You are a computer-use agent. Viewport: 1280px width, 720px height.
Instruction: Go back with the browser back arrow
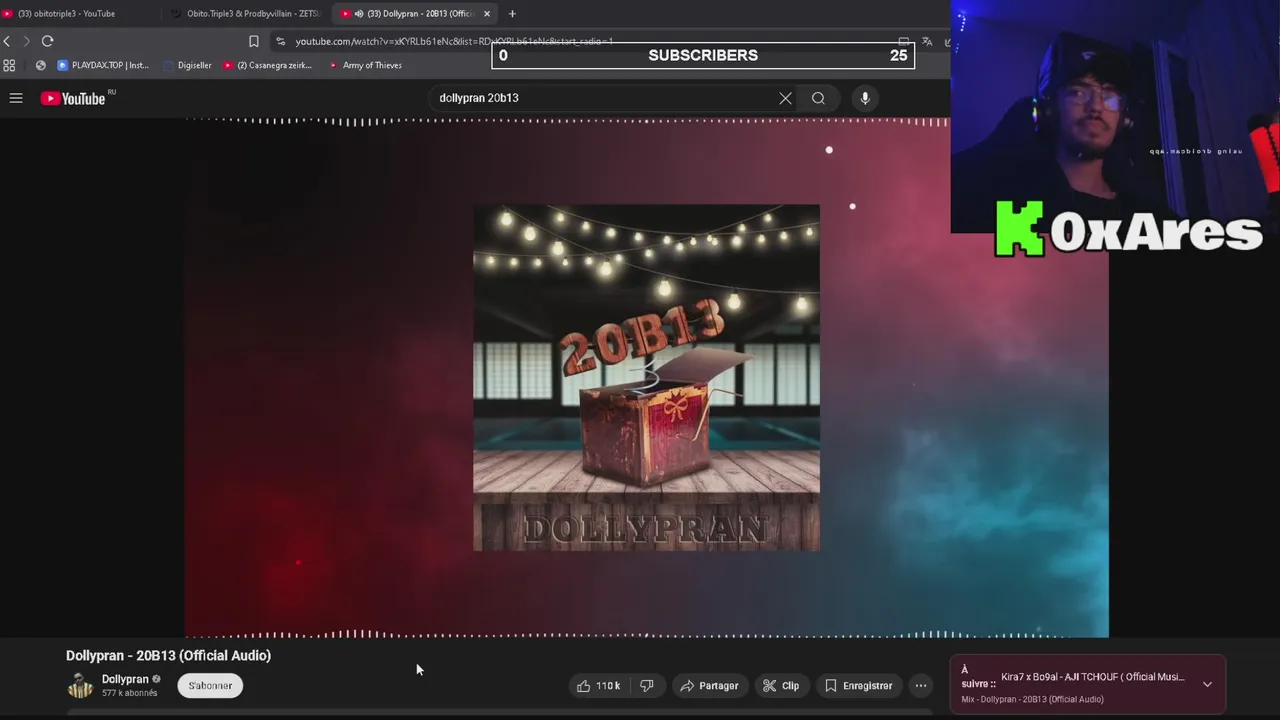7,41
